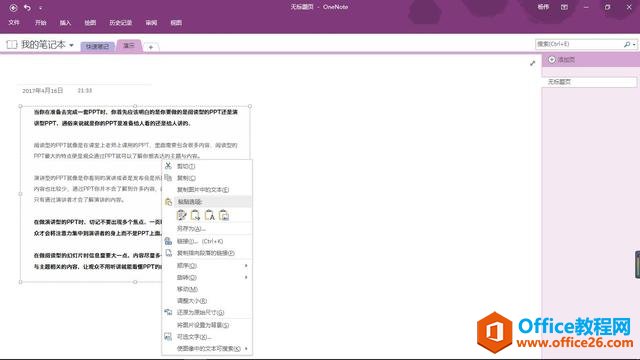The image size is (640, 360).
Task: Click the page-link icon beside 复制指向段落的链接
Action: pos(169,253)
